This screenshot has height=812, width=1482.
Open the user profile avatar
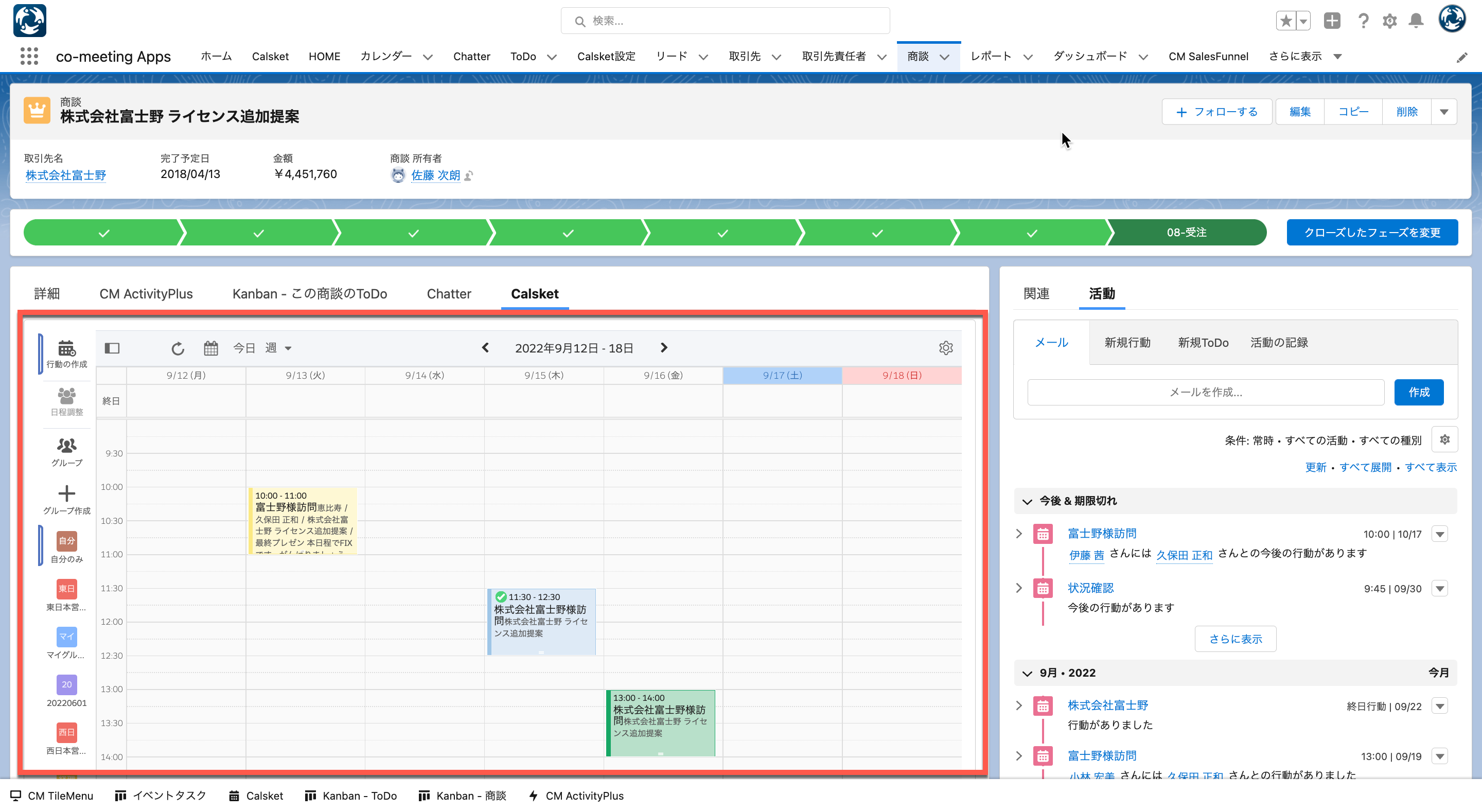point(1452,20)
